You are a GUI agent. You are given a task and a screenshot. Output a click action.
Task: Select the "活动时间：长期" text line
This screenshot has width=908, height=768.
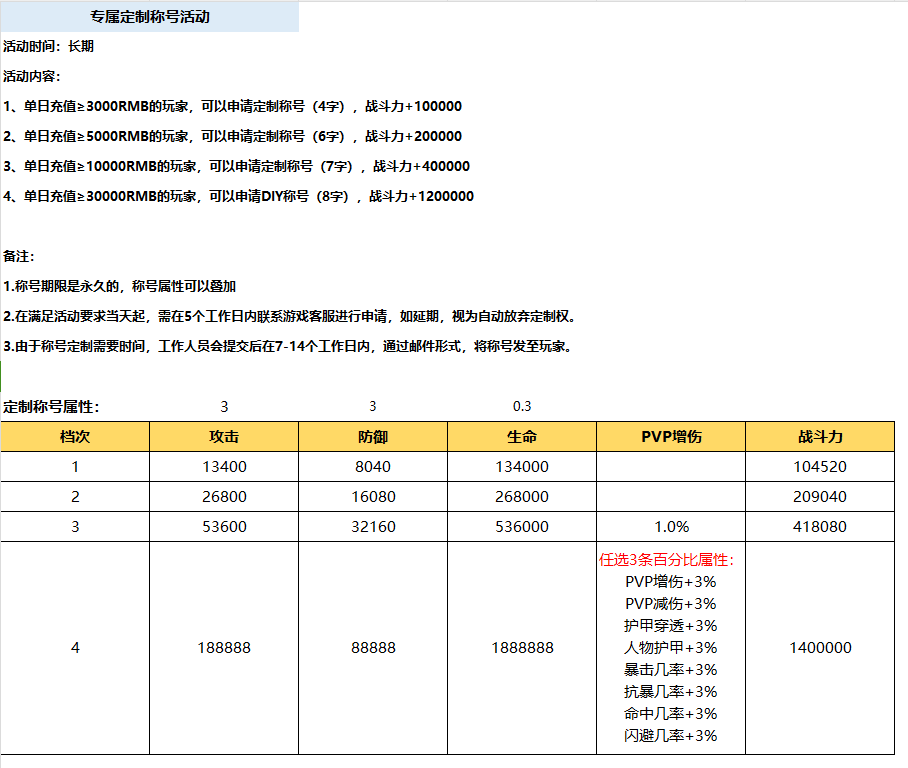point(49,46)
